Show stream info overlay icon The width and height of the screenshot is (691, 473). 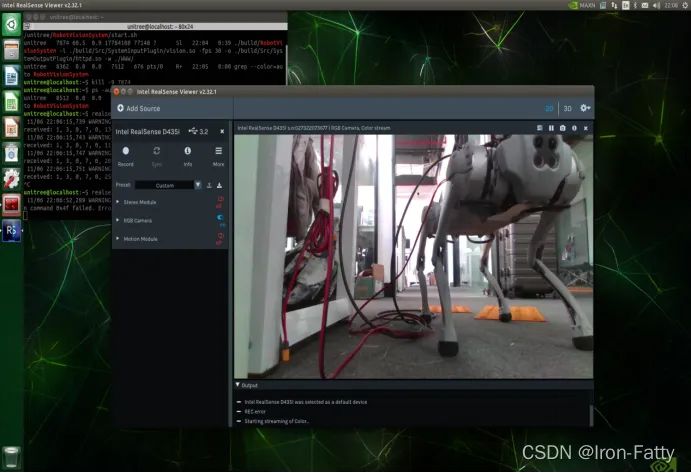(574, 128)
